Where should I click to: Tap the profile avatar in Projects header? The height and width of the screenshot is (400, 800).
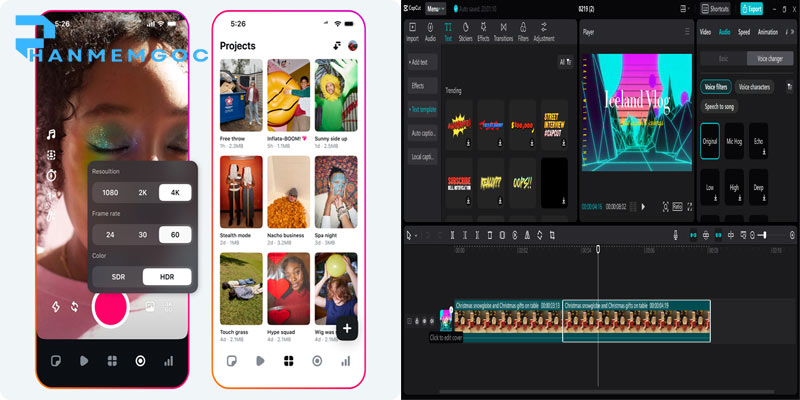pyautogui.click(x=353, y=46)
